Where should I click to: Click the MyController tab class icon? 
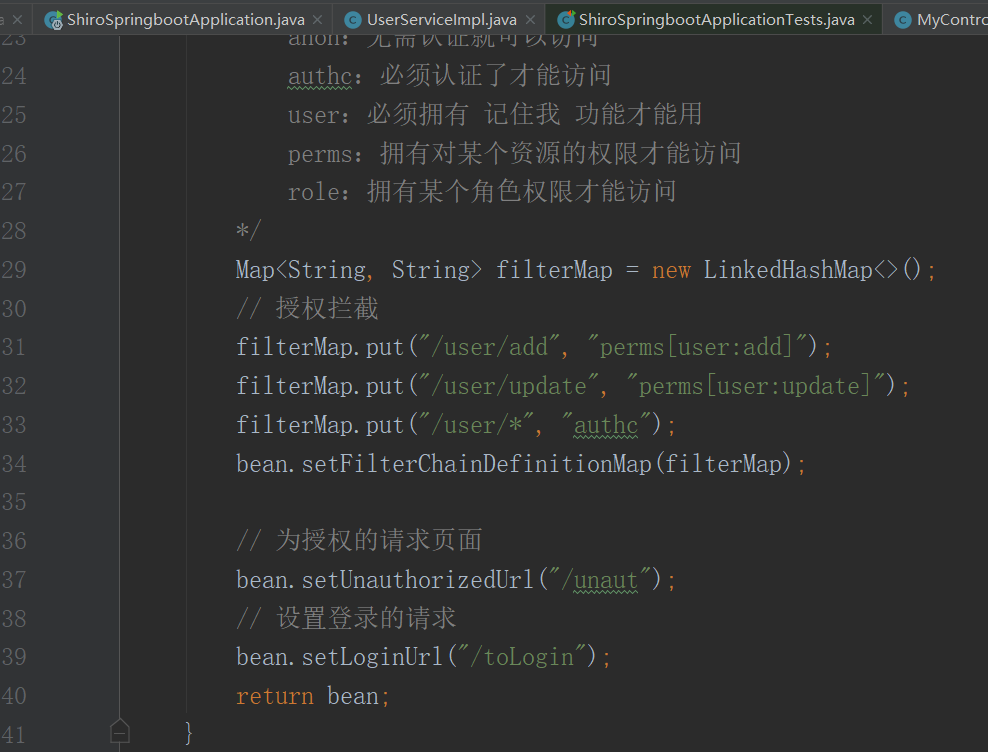click(902, 19)
